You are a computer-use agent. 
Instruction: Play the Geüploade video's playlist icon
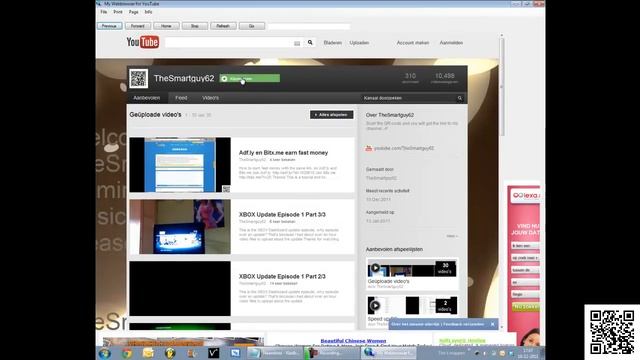tap(375, 268)
